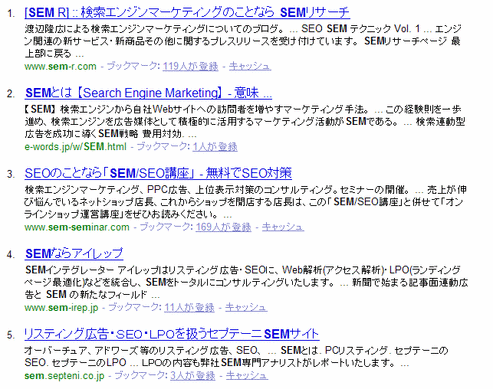
Task: Open the セプテーニ SEMサイト result title
Action: point(172,334)
